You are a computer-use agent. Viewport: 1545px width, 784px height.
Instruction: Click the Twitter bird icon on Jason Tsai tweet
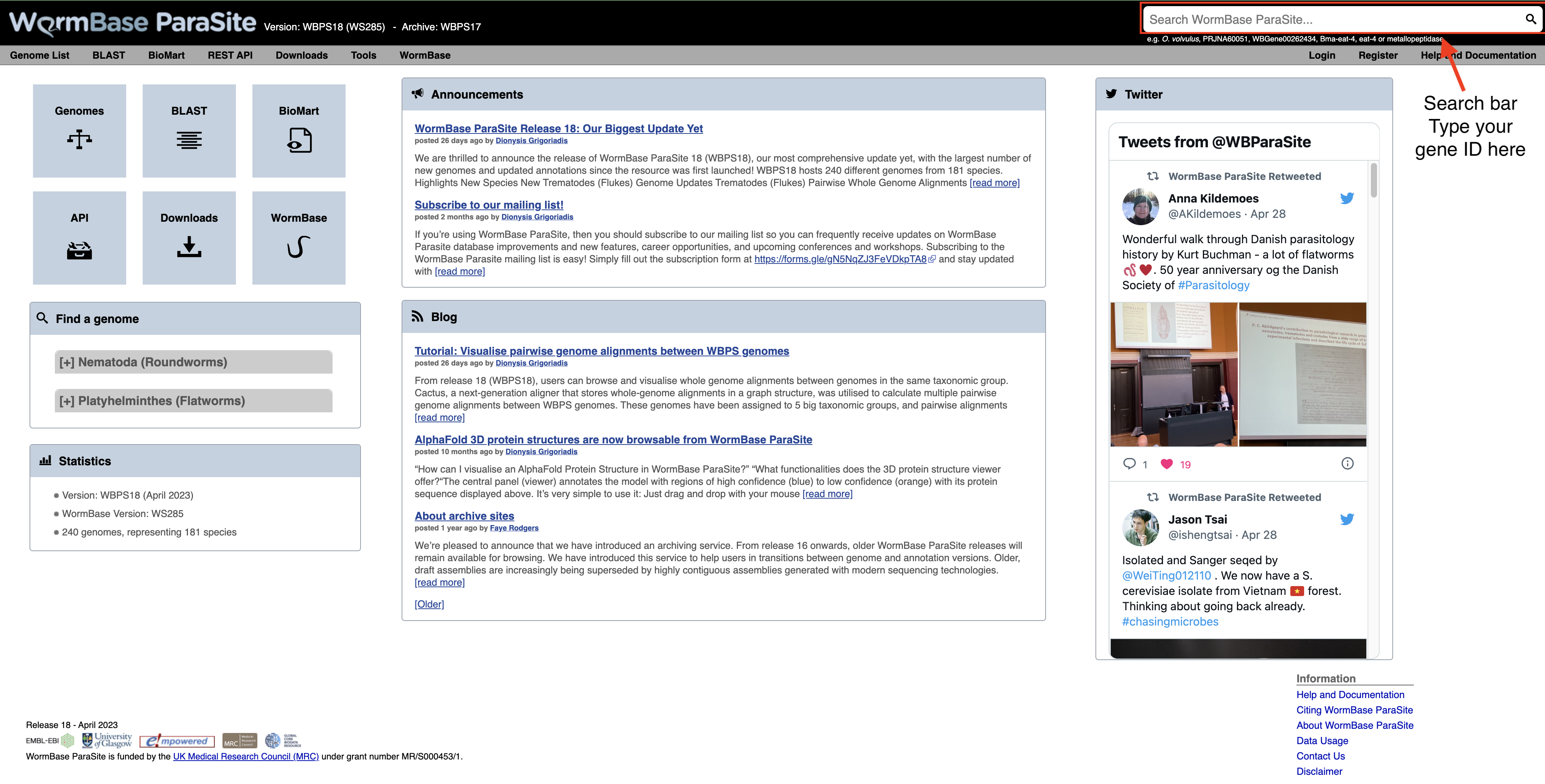pyautogui.click(x=1347, y=519)
